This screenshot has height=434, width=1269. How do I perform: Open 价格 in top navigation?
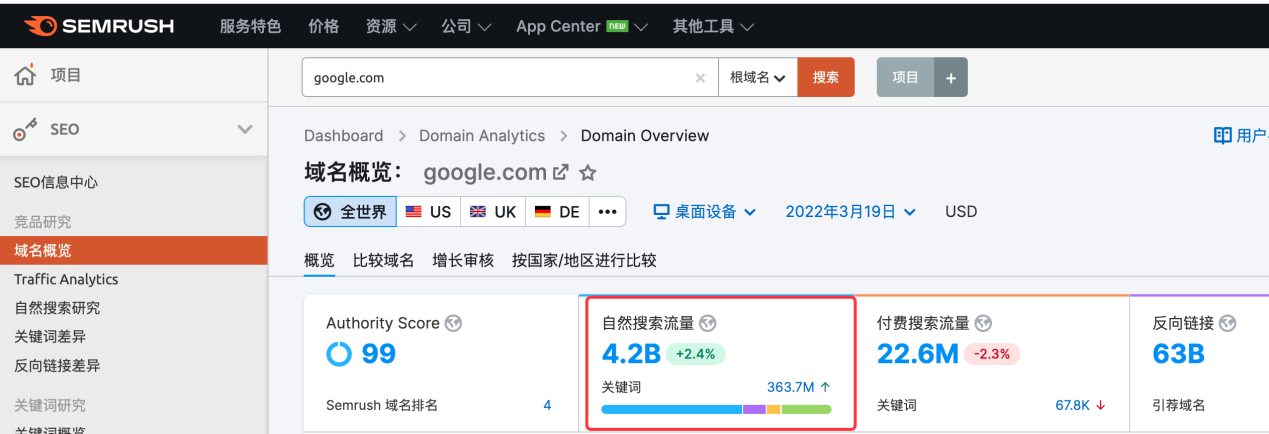pyautogui.click(x=323, y=26)
